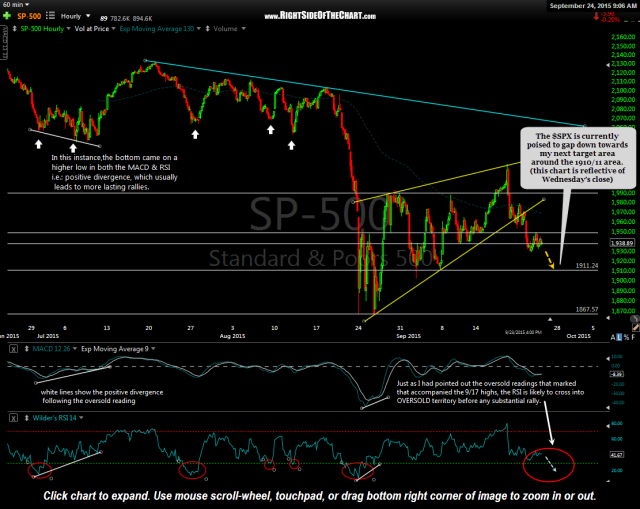Open the Hourly timeframe dropdown
This screenshot has width=640, height=509.
coord(88,16)
